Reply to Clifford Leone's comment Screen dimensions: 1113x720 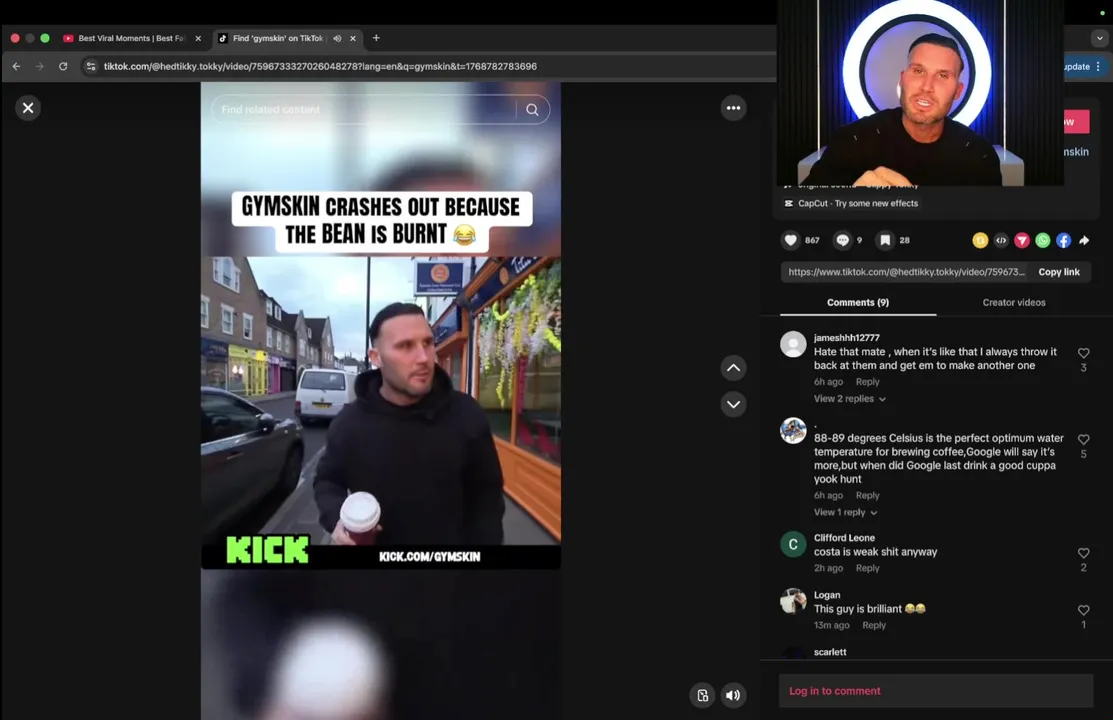867,568
